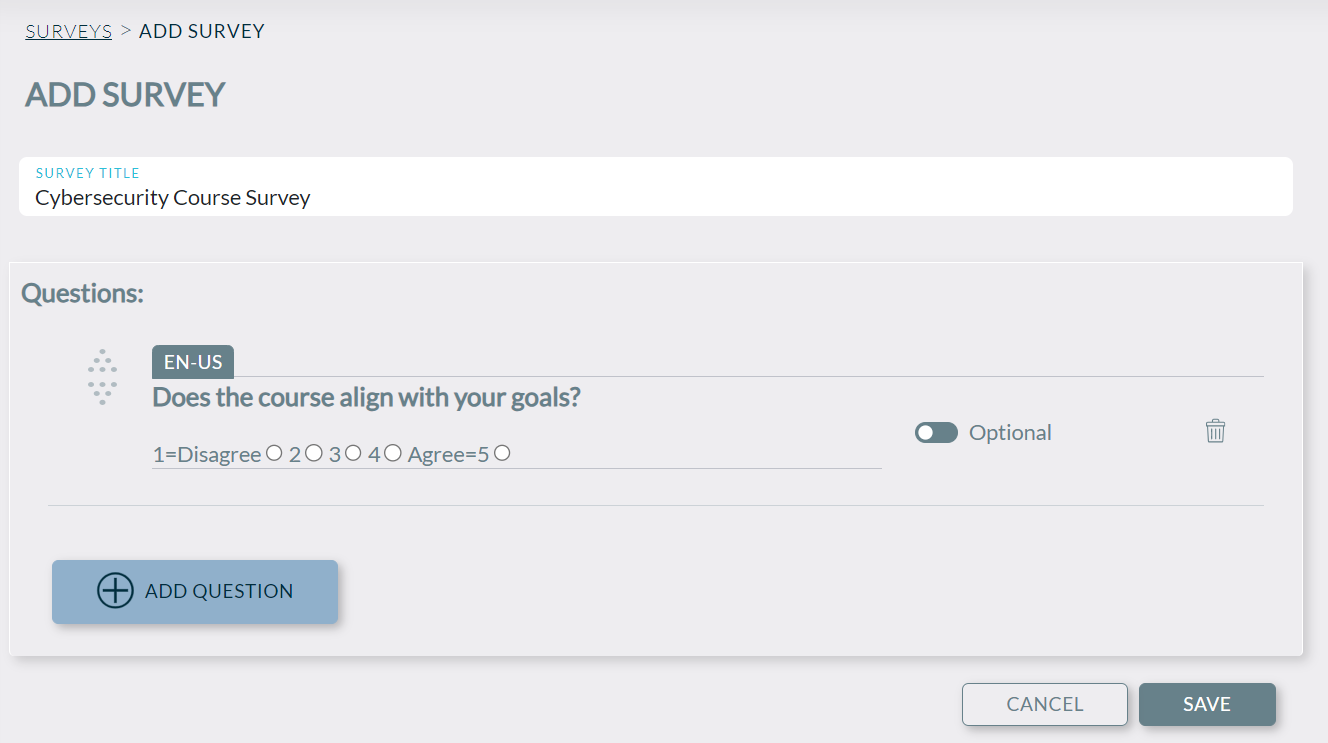
Task: Open the SURVEYS breadcrumb link
Action: (x=68, y=30)
